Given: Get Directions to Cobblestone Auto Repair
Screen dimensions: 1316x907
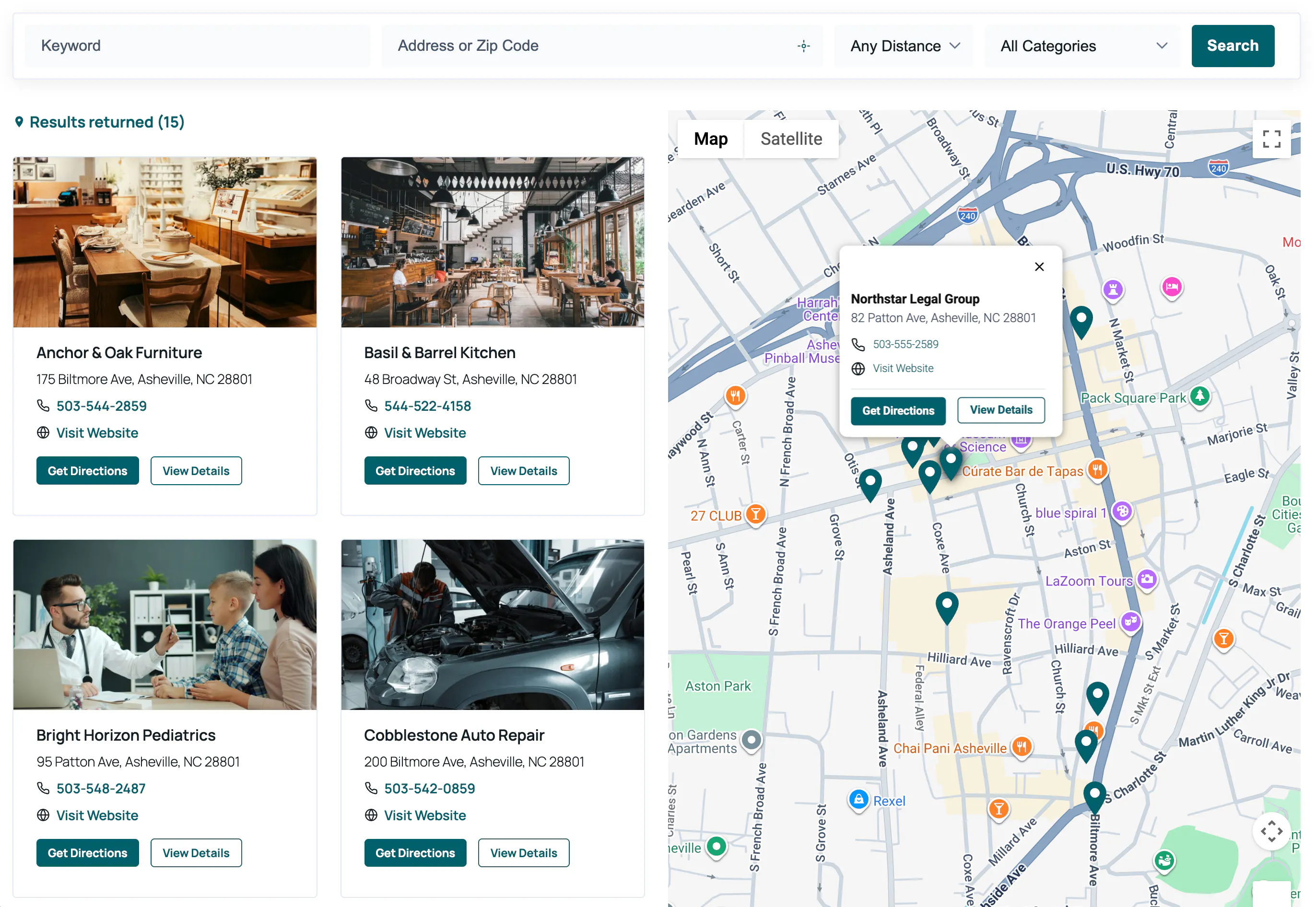Looking at the screenshot, I should 415,853.
